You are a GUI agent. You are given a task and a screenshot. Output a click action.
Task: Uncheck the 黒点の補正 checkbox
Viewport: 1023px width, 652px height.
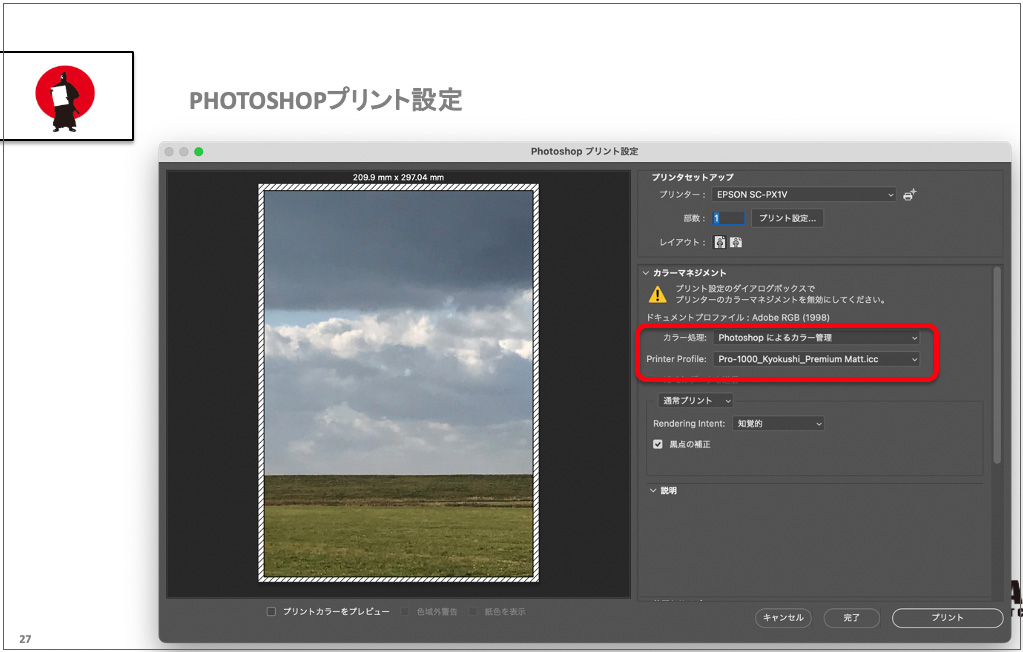tap(658, 444)
